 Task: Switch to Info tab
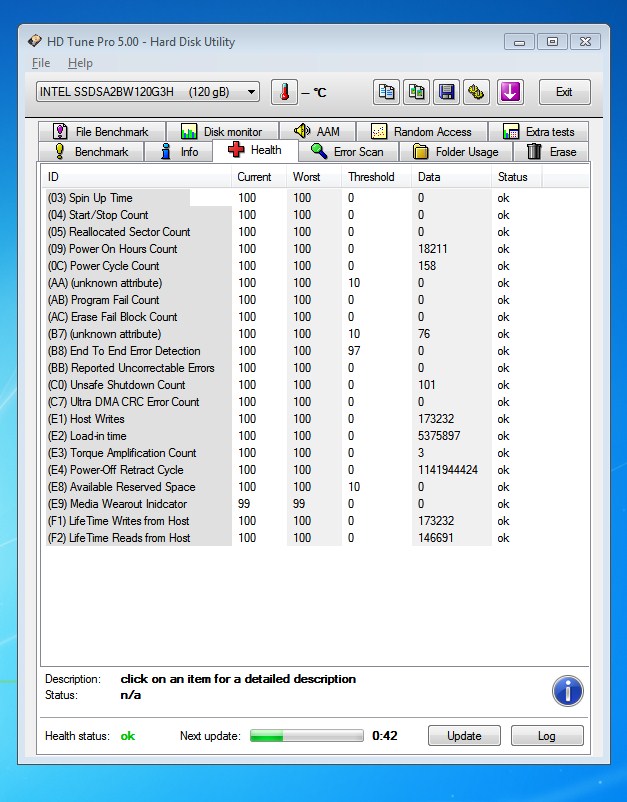click(x=178, y=152)
